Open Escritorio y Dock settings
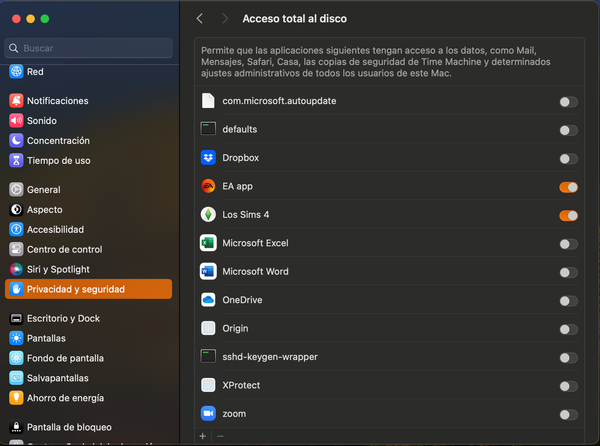 88,318
